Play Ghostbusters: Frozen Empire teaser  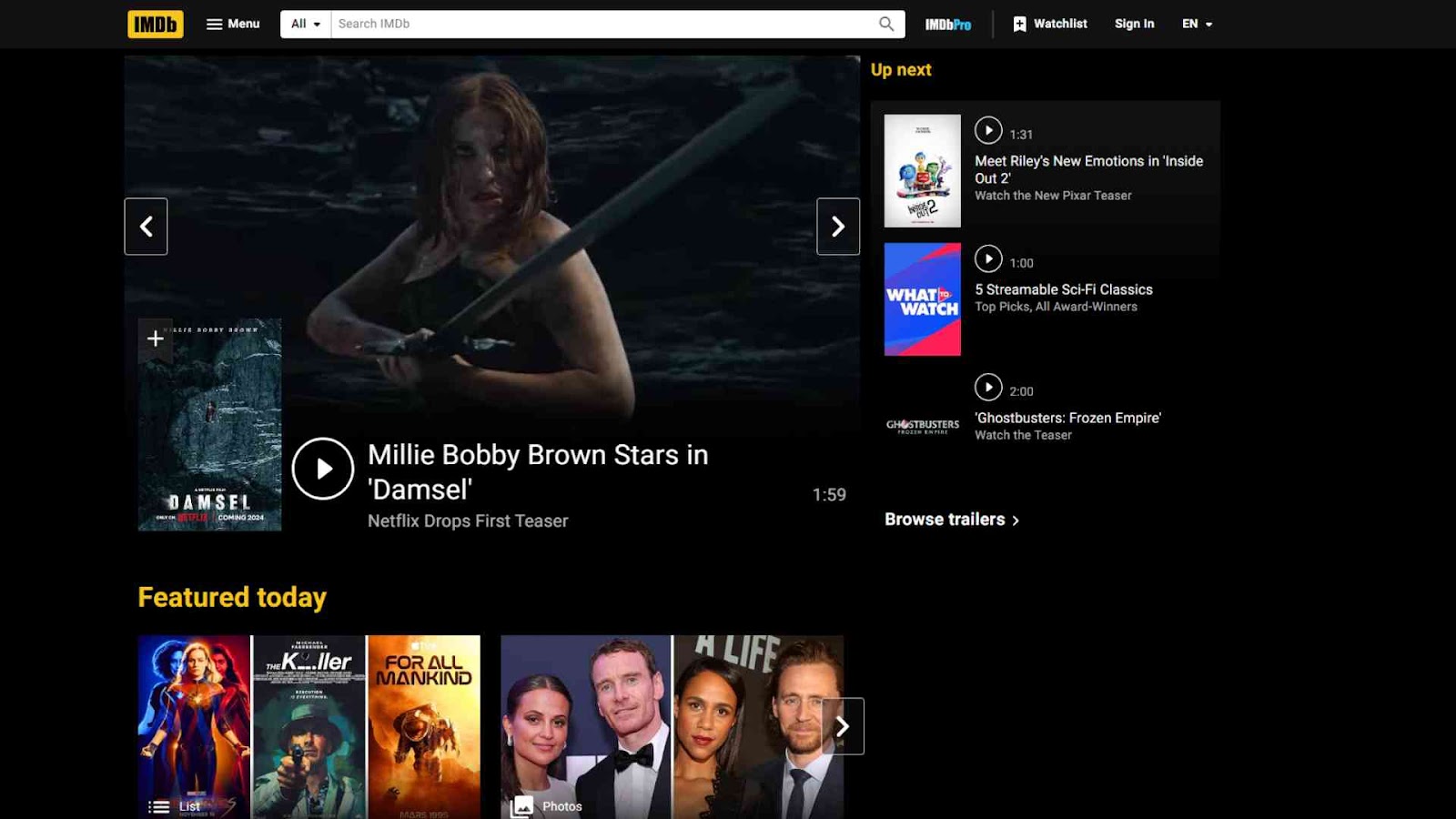pos(988,388)
